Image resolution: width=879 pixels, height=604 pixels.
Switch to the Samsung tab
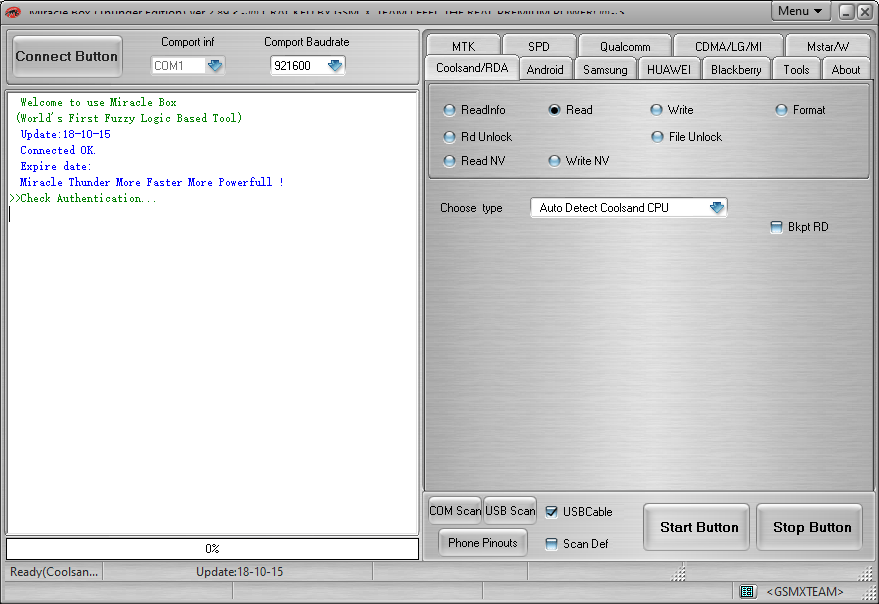tap(605, 69)
